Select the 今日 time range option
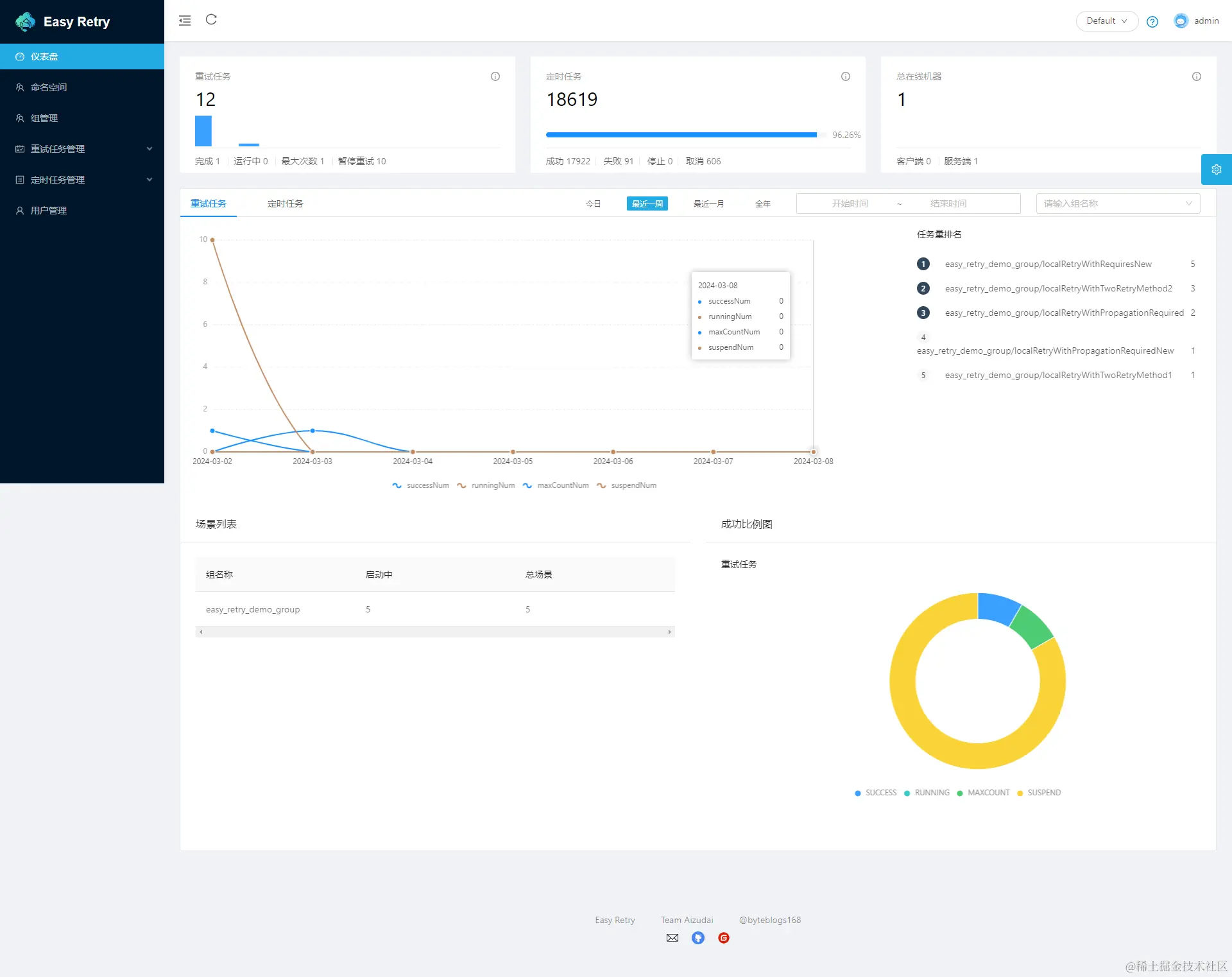 [x=593, y=203]
